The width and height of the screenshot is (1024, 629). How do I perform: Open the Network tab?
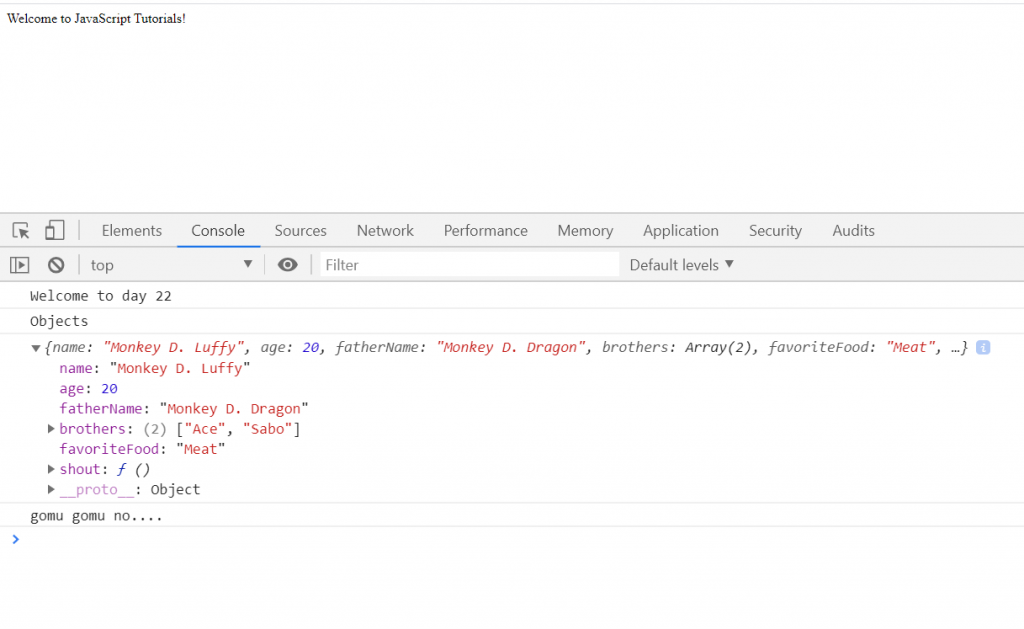385,231
